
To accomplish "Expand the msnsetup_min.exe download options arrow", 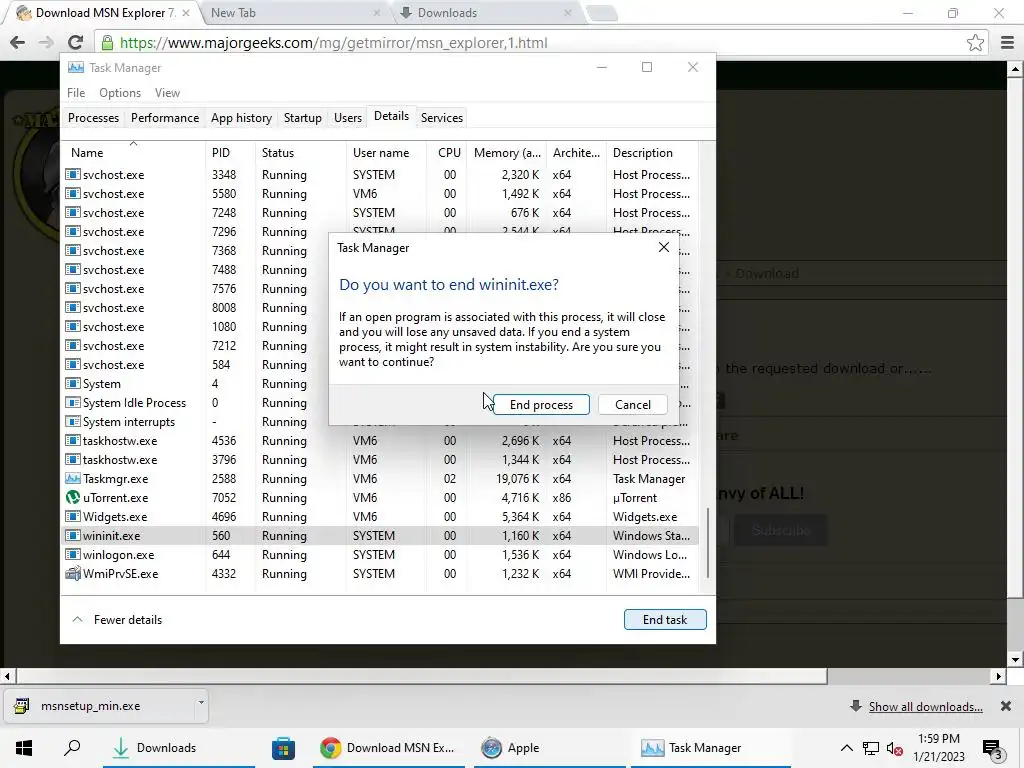I will pyautogui.click(x=200, y=703).
